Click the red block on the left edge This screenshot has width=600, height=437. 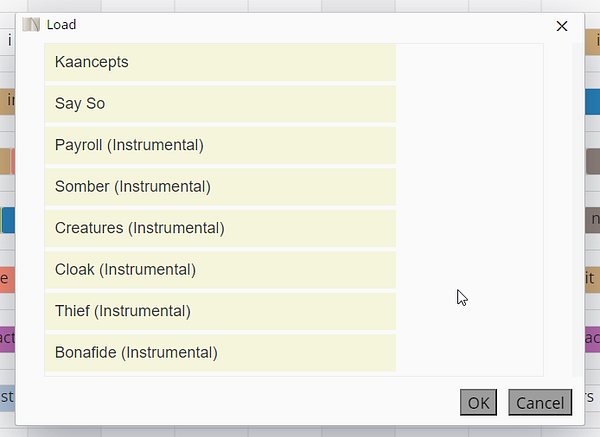click(6, 280)
